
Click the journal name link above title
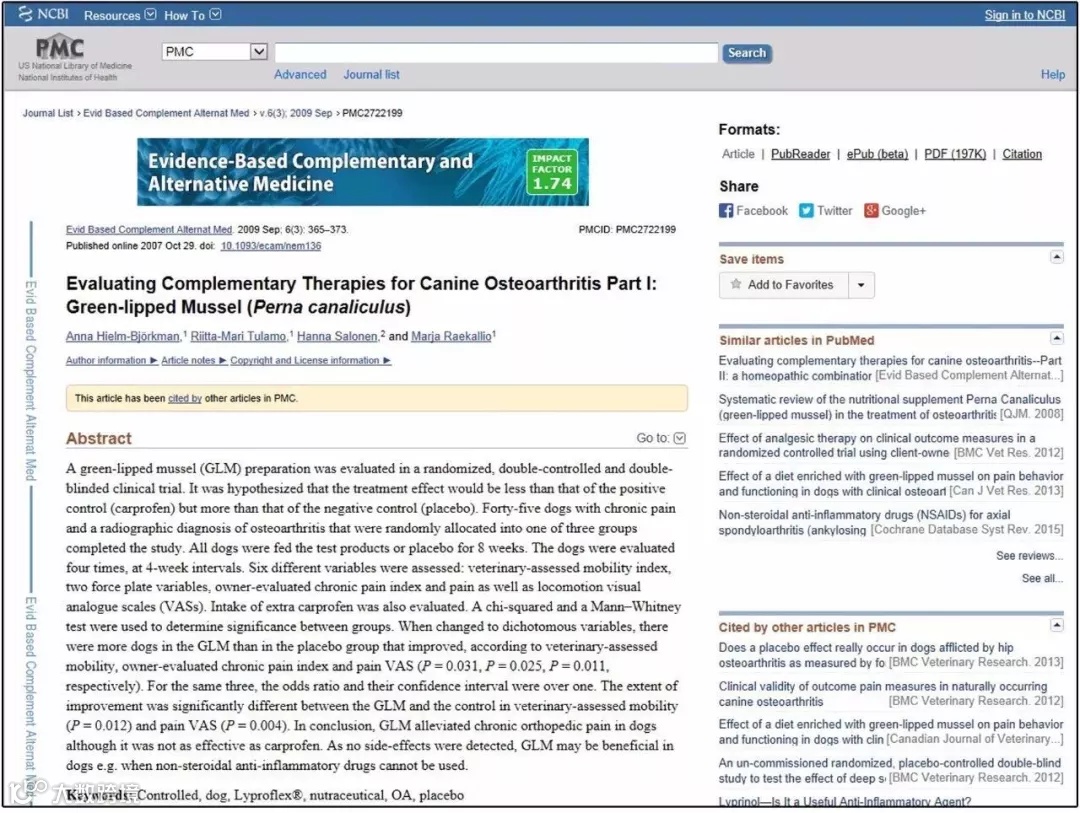149,229
